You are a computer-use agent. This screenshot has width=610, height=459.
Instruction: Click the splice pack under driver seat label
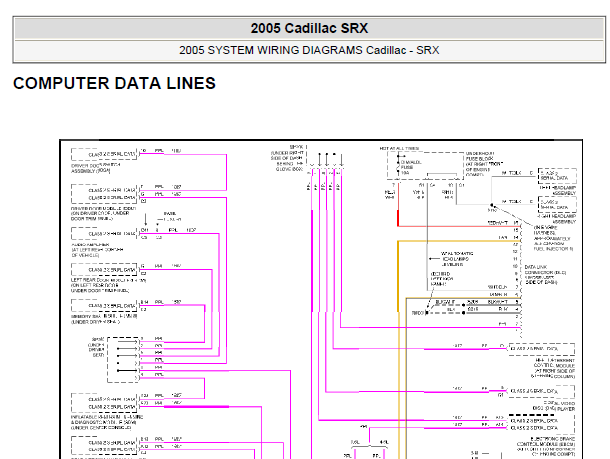point(96,347)
